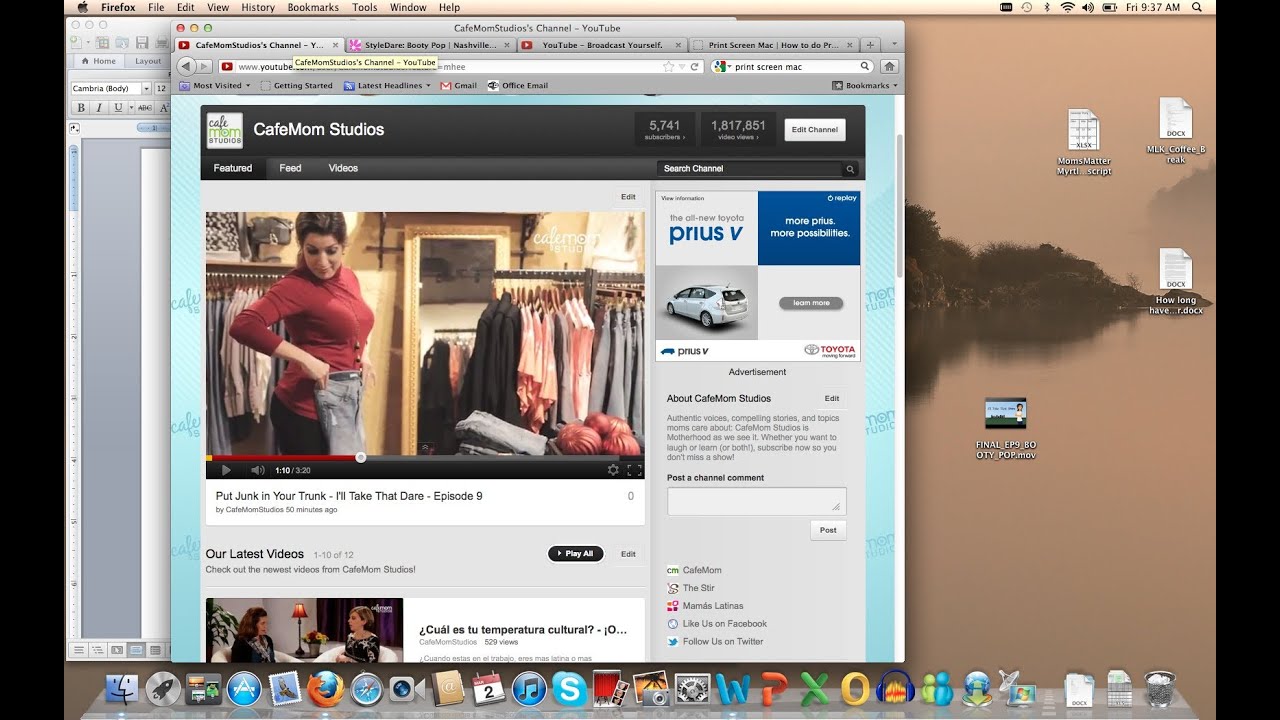Launch Firefox from the Dock
The image size is (1280, 720).
(x=325, y=689)
